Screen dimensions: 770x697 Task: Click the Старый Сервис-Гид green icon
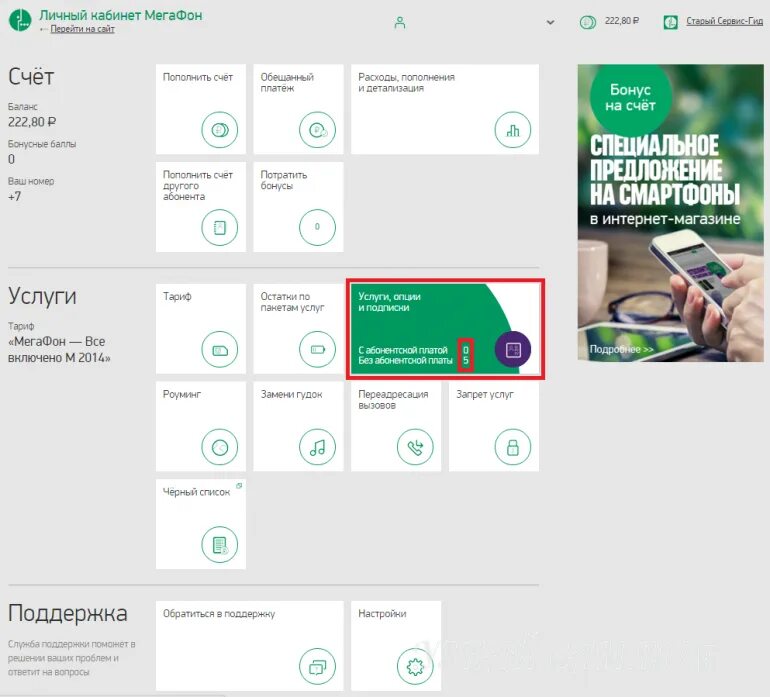pos(670,22)
